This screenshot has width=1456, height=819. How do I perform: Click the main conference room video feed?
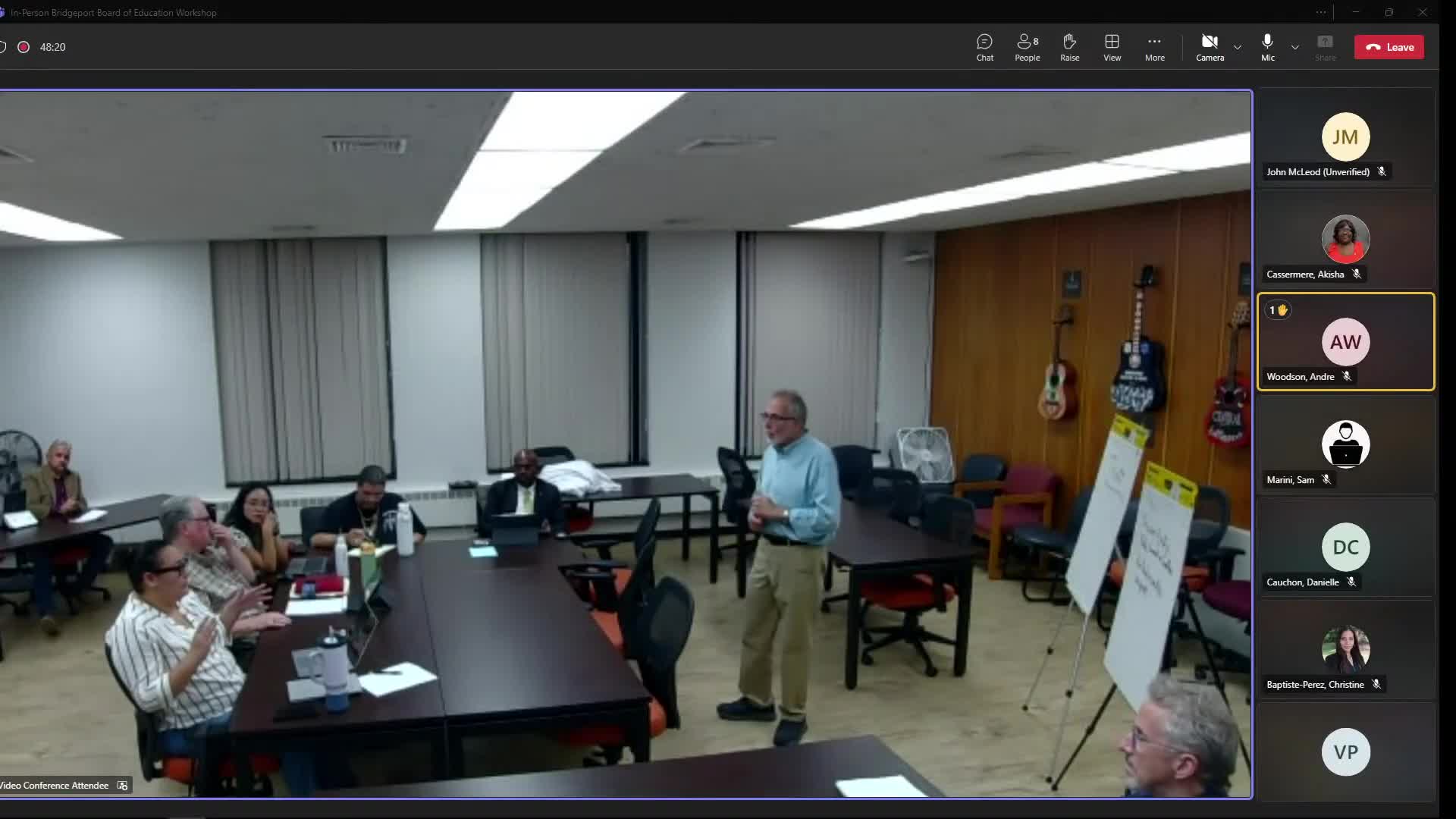pyautogui.click(x=626, y=444)
